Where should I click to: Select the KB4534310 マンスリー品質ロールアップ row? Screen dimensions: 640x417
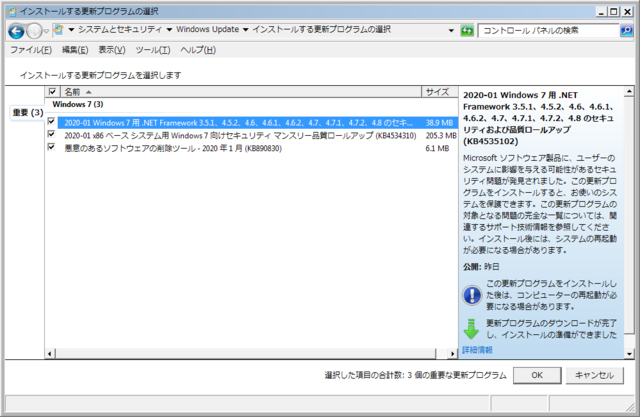coord(257,135)
